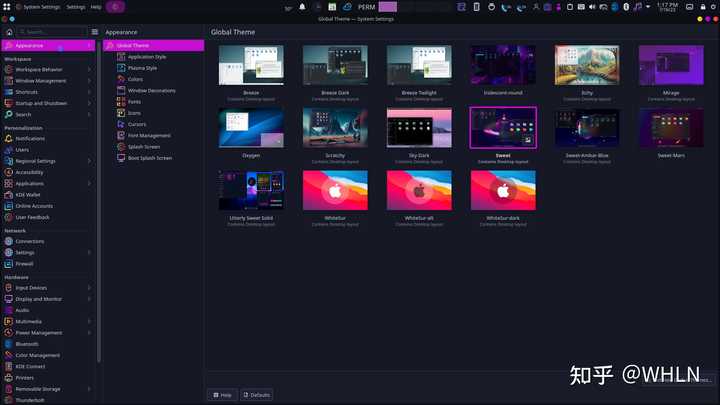Click the Defaults button
Image resolution: width=720 pixels, height=405 pixels.
(257, 395)
